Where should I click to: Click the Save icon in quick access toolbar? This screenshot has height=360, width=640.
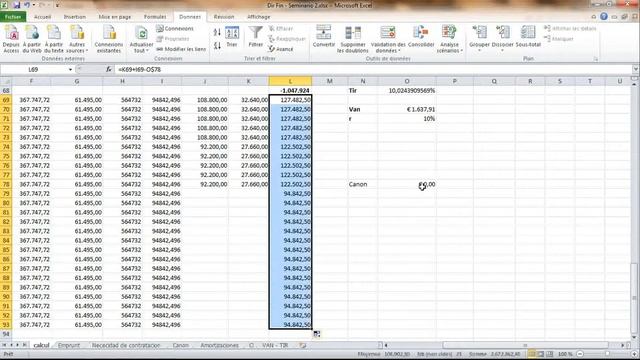point(17,5)
